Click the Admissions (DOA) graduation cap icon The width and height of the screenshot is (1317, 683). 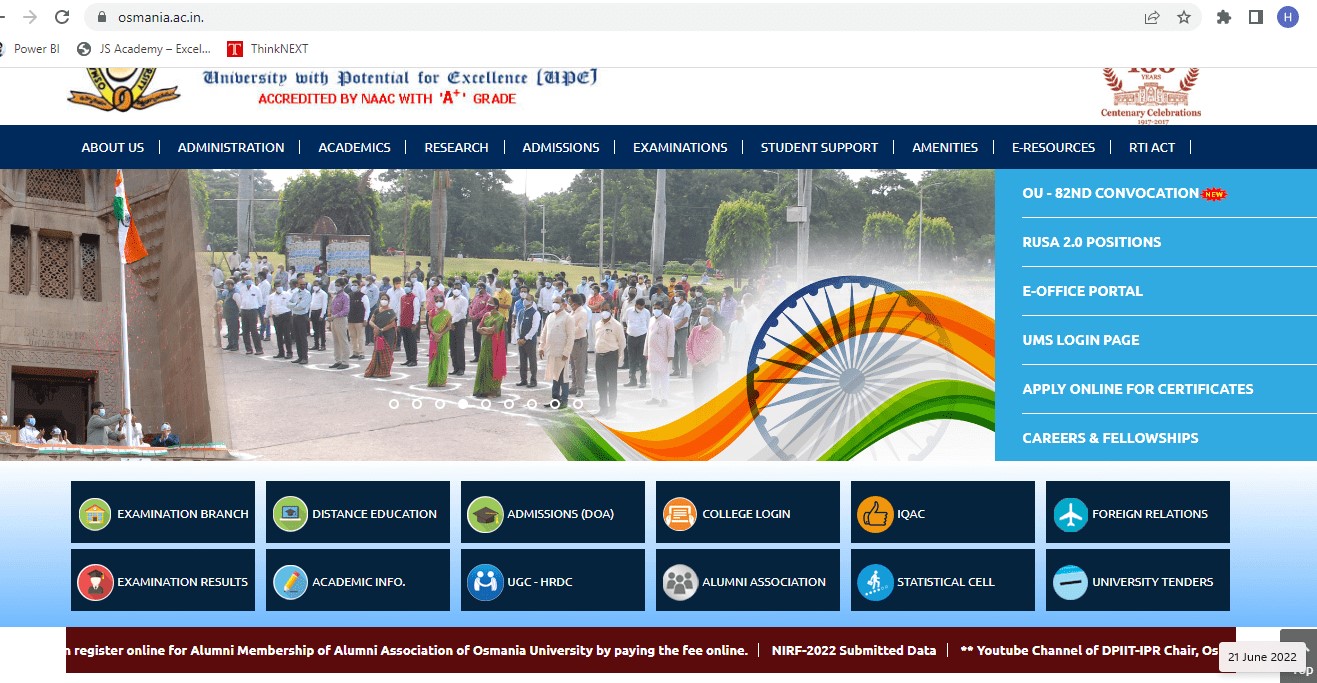pos(485,514)
